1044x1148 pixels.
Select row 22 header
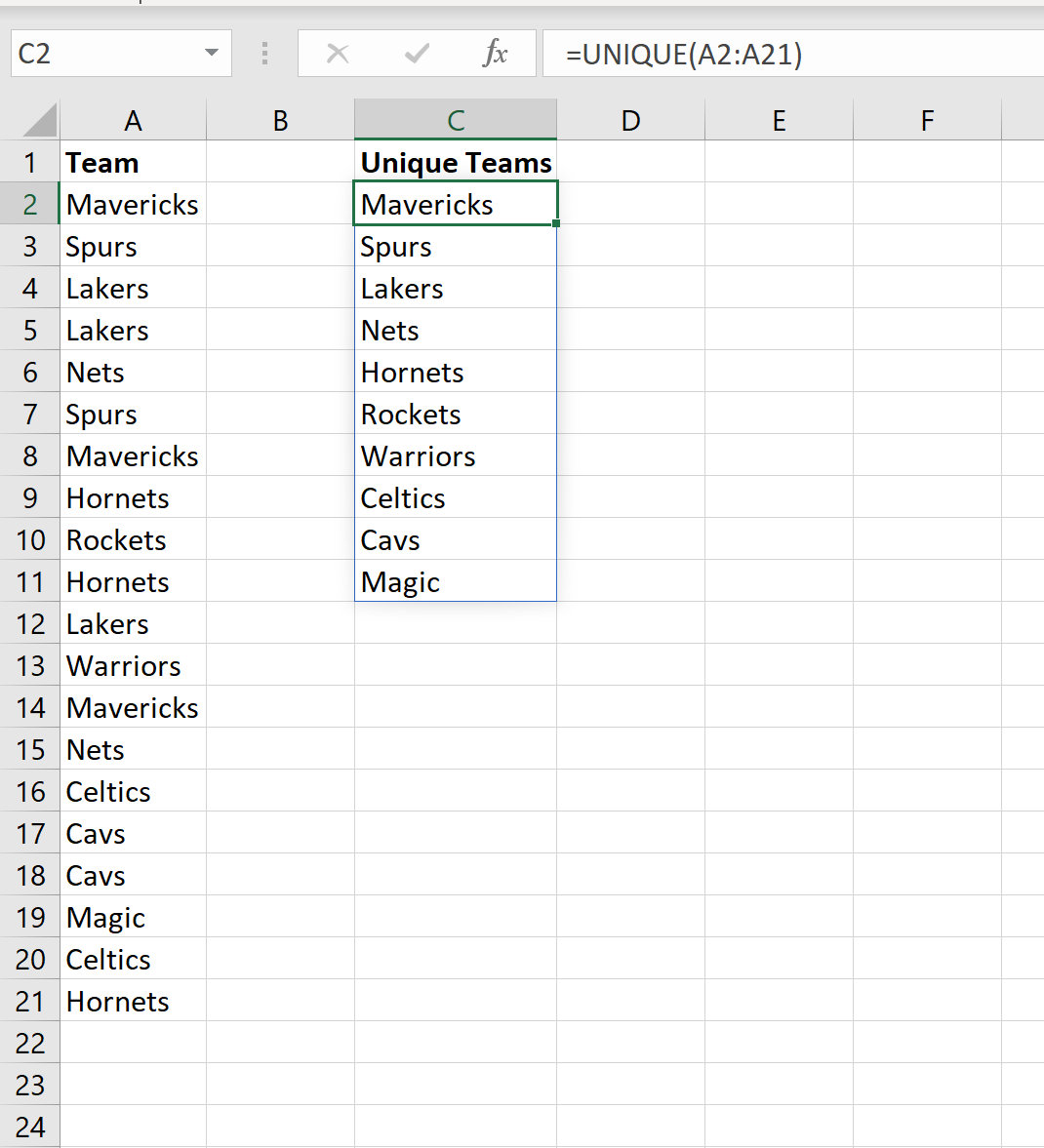coord(30,1044)
